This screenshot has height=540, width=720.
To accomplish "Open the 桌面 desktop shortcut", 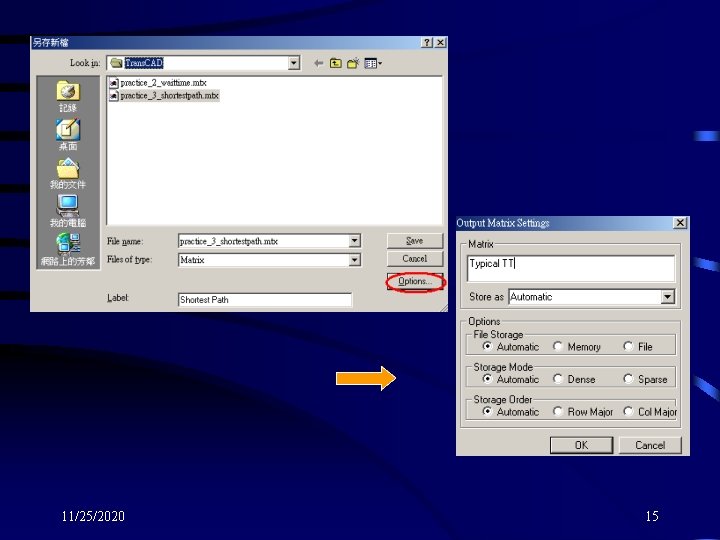I will [x=68, y=135].
